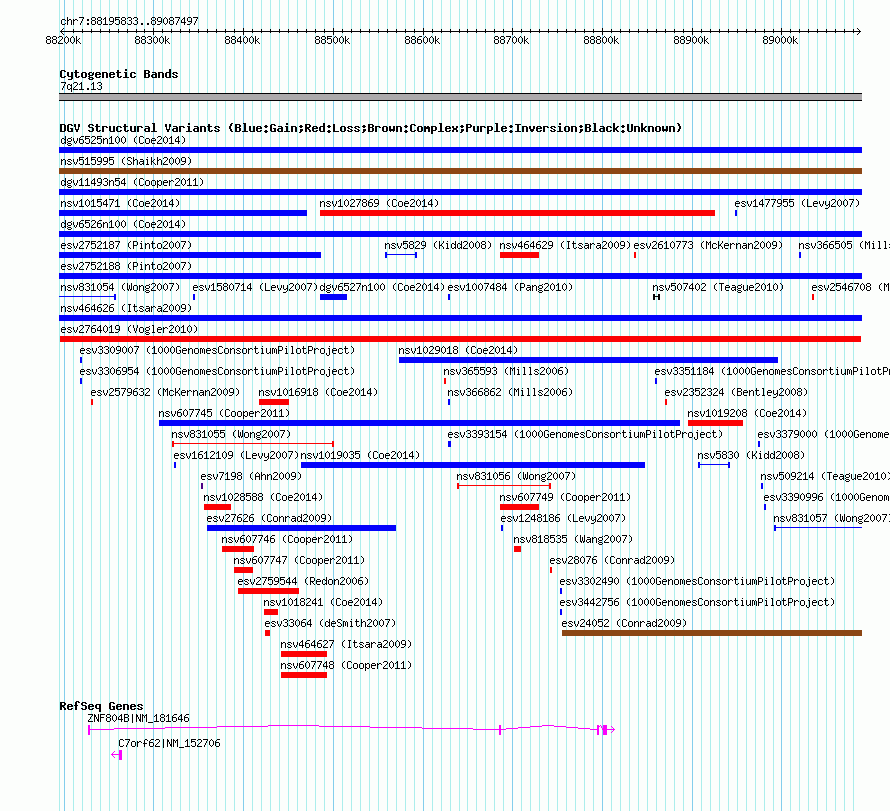Image resolution: width=890 pixels, height=811 pixels.
Task: Click the Cytogenetic Bands track title
Action: point(119,74)
